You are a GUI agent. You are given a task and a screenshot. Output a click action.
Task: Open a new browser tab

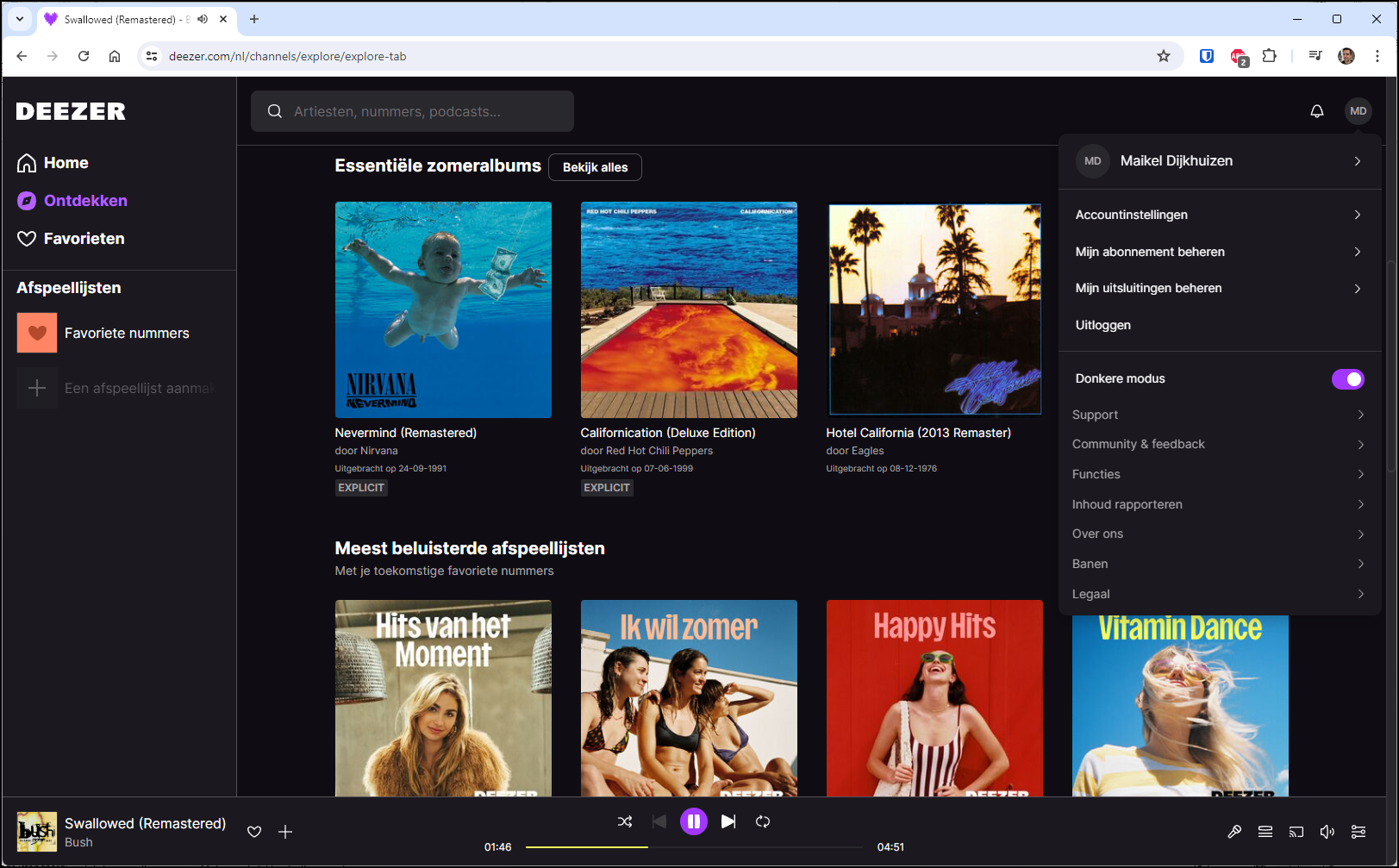tap(254, 19)
